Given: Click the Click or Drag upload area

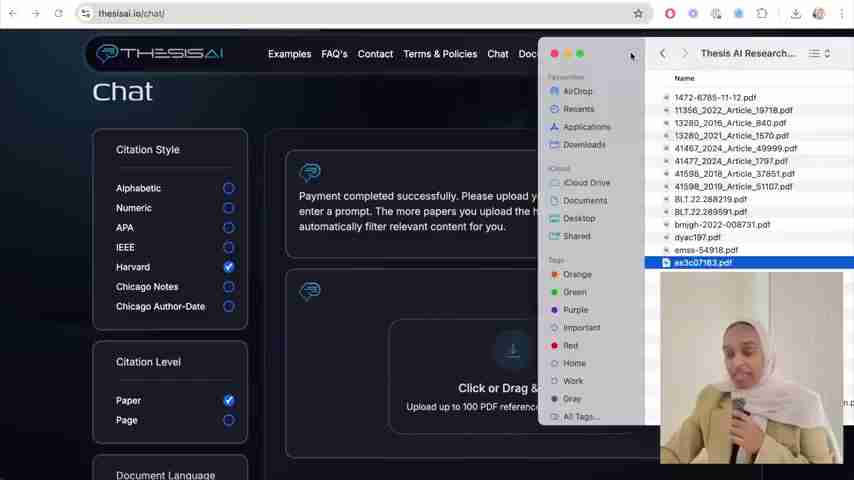Looking at the screenshot, I should point(464,376).
